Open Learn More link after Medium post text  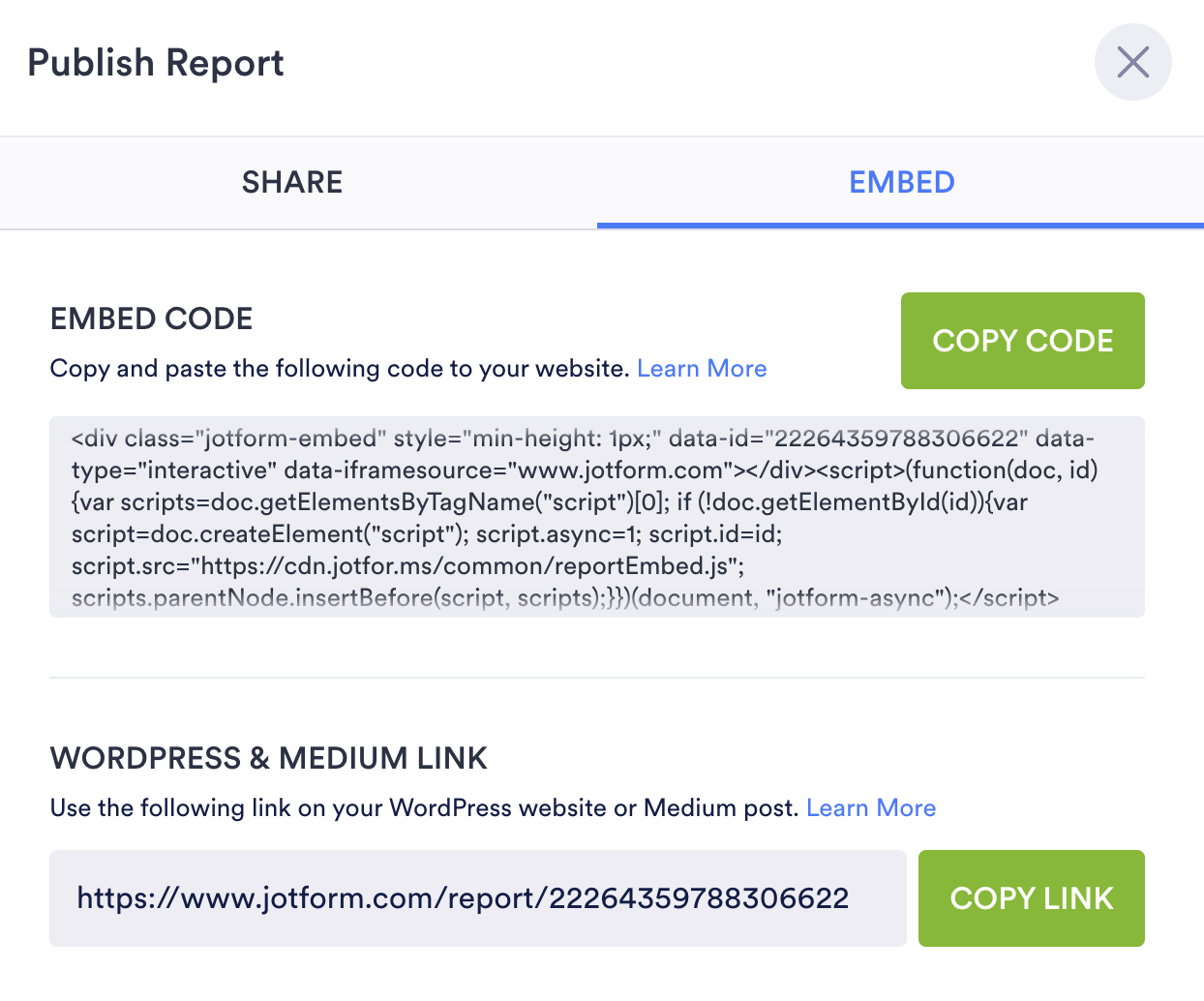click(871, 808)
